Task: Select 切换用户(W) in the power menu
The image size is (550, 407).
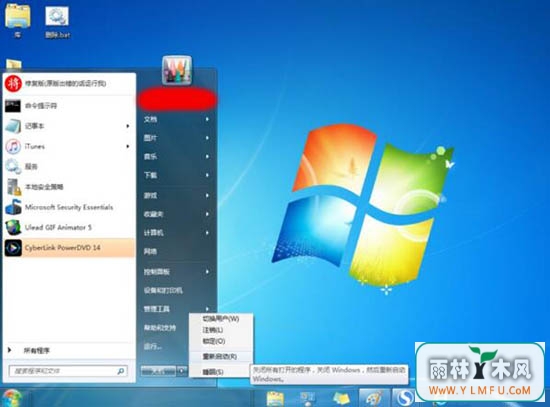Action: (x=221, y=319)
